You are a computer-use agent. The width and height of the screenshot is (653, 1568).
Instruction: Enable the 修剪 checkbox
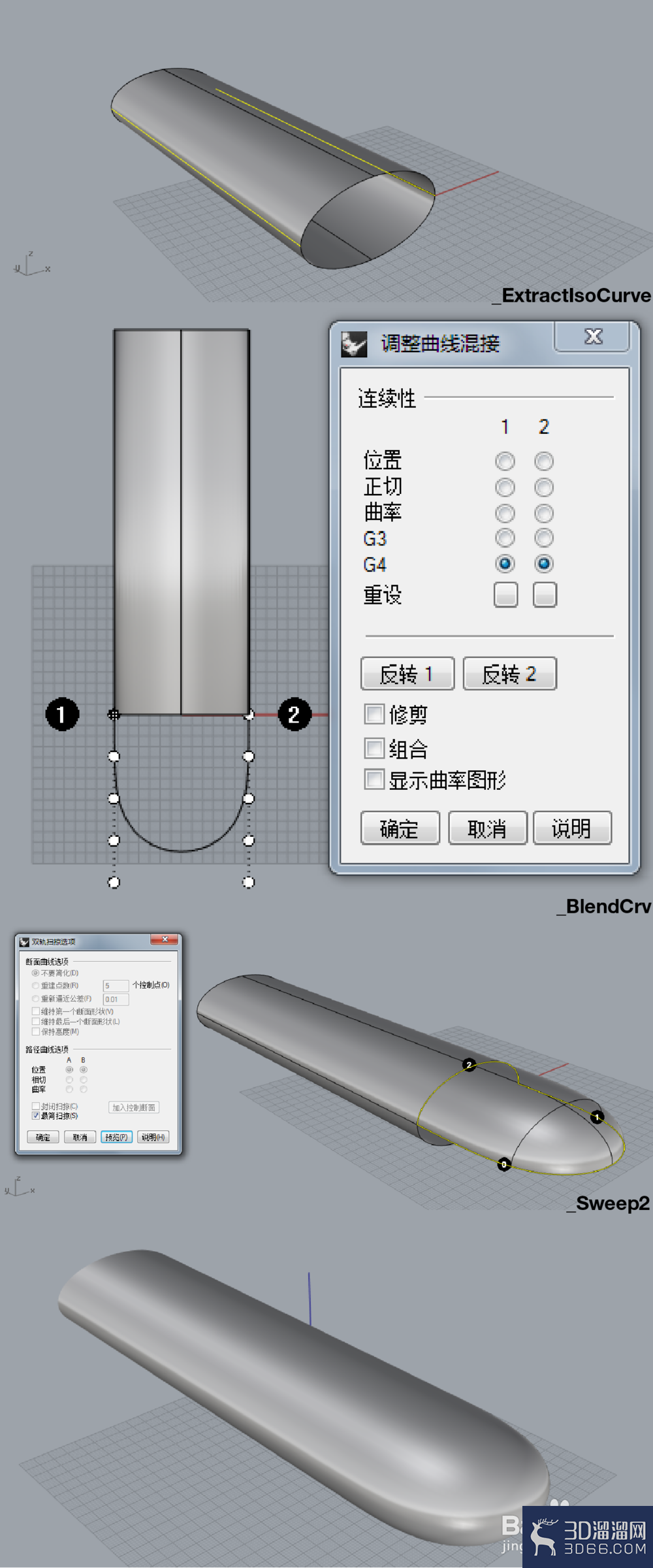coord(374,714)
